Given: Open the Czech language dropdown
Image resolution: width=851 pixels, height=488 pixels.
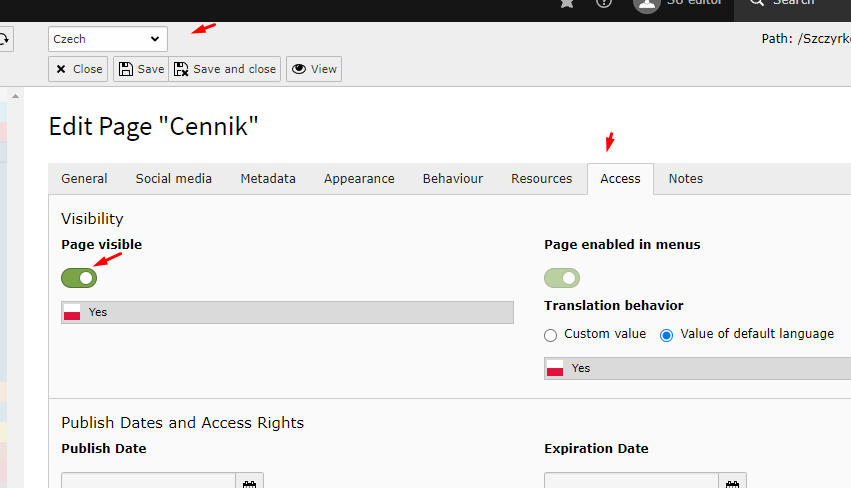Looking at the screenshot, I should 108,39.
